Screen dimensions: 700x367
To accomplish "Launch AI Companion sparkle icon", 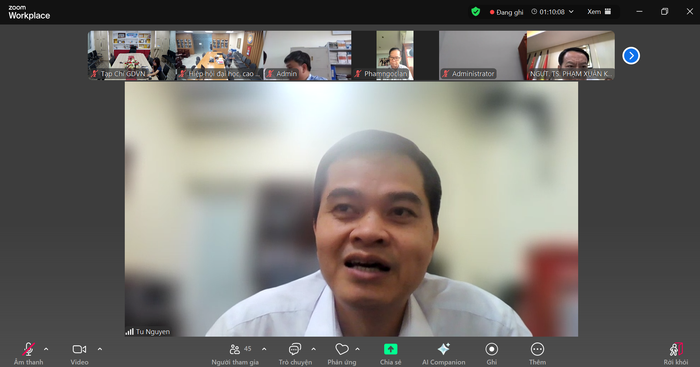I will pyautogui.click(x=444, y=349).
